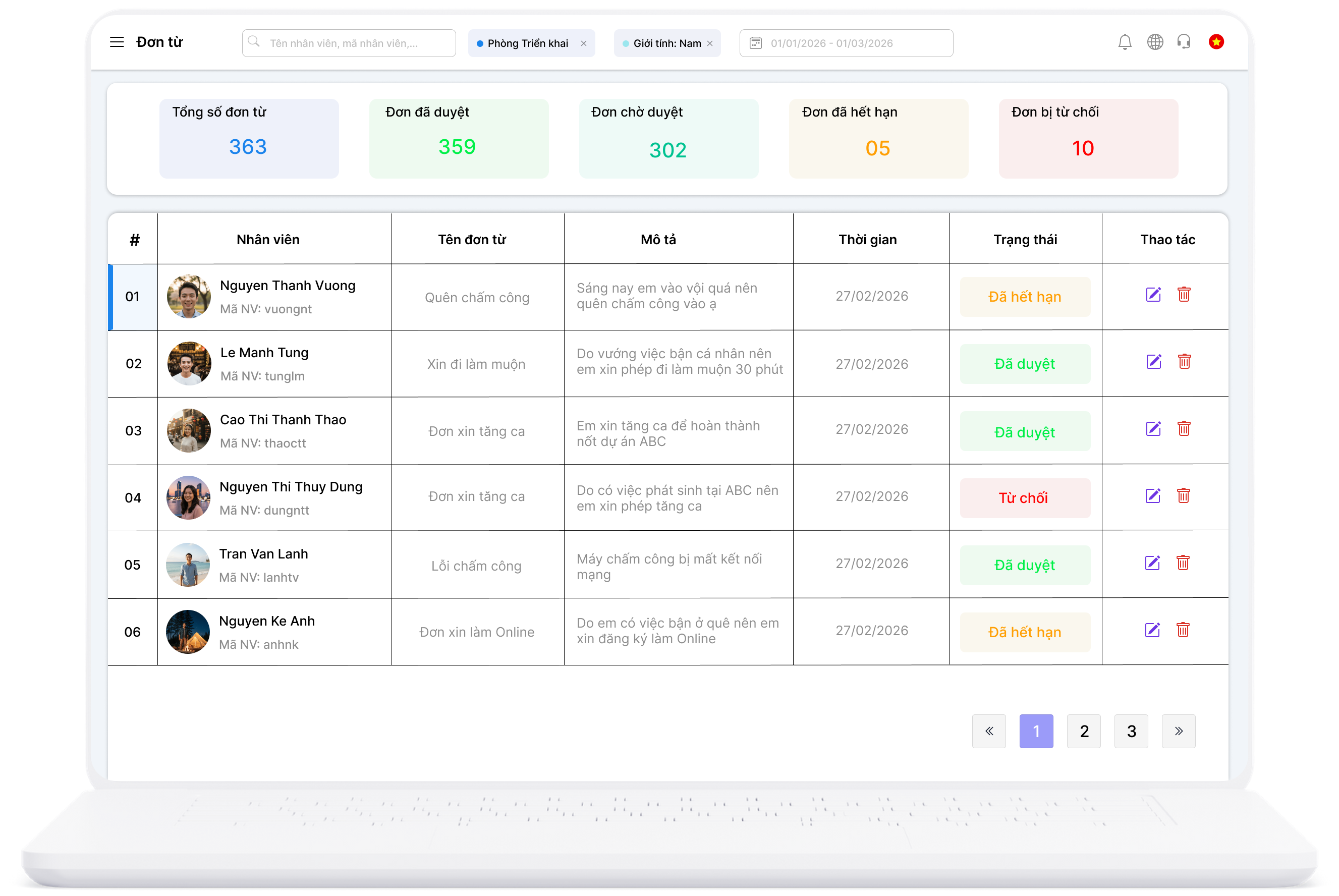Select the Đơn bị từ chối summary card
Screen dimensions: 1339x896
pos(1088,138)
